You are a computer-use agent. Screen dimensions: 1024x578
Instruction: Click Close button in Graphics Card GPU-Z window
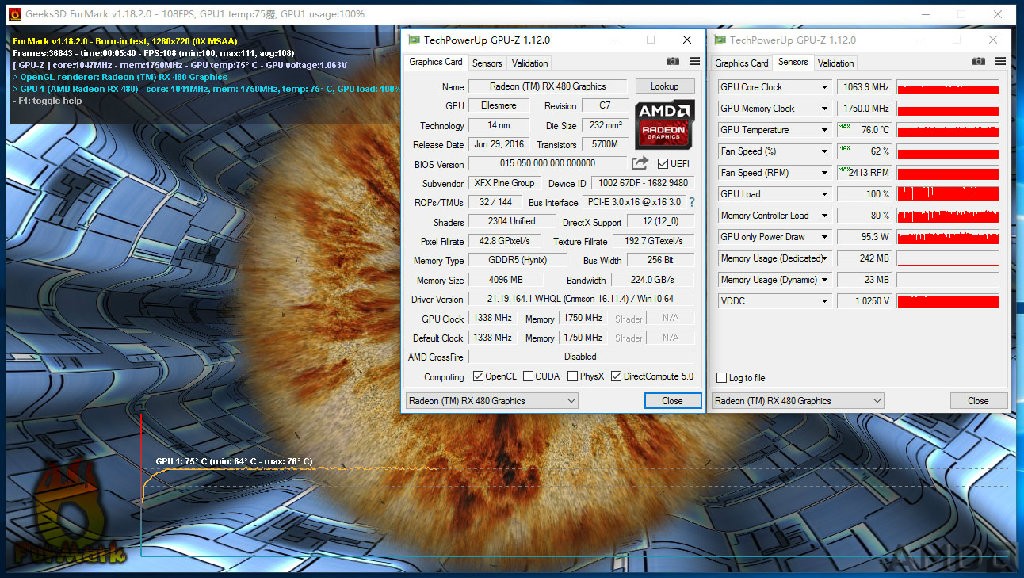(673, 400)
